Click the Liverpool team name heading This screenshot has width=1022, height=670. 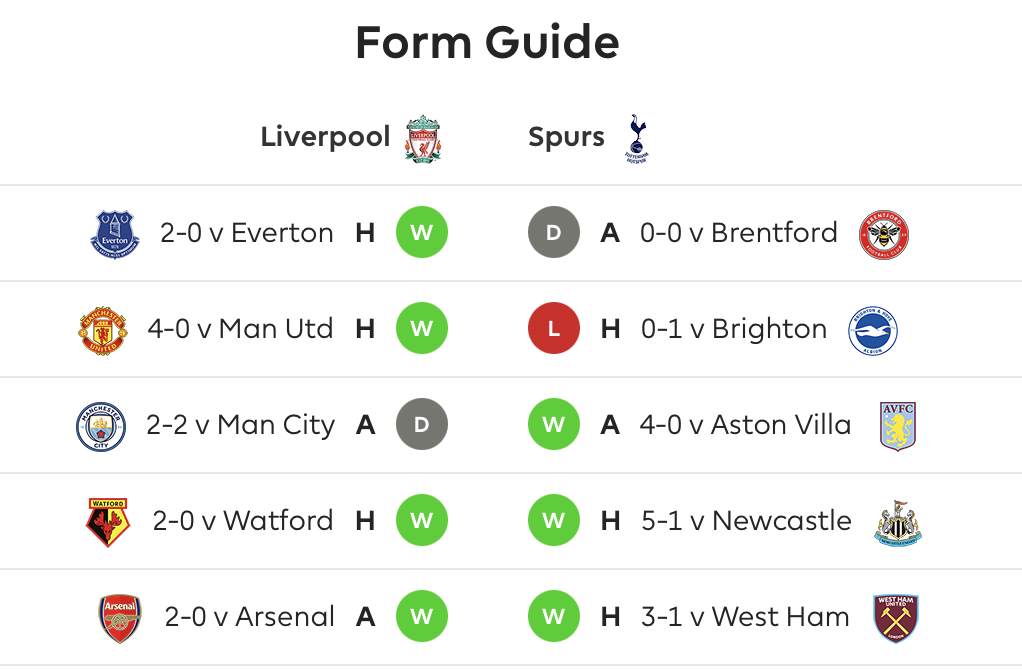coord(325,137)
